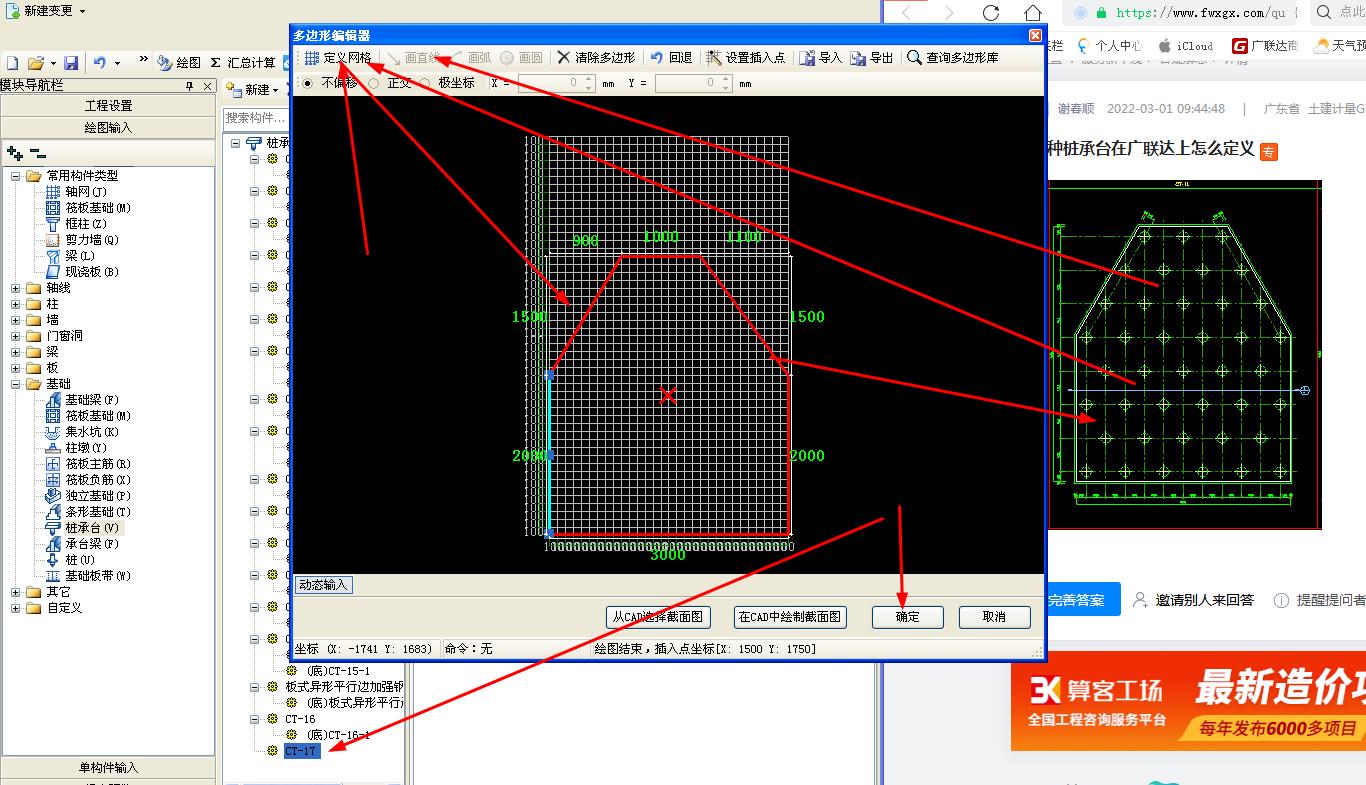Click the Y coordinate input field

695,83
